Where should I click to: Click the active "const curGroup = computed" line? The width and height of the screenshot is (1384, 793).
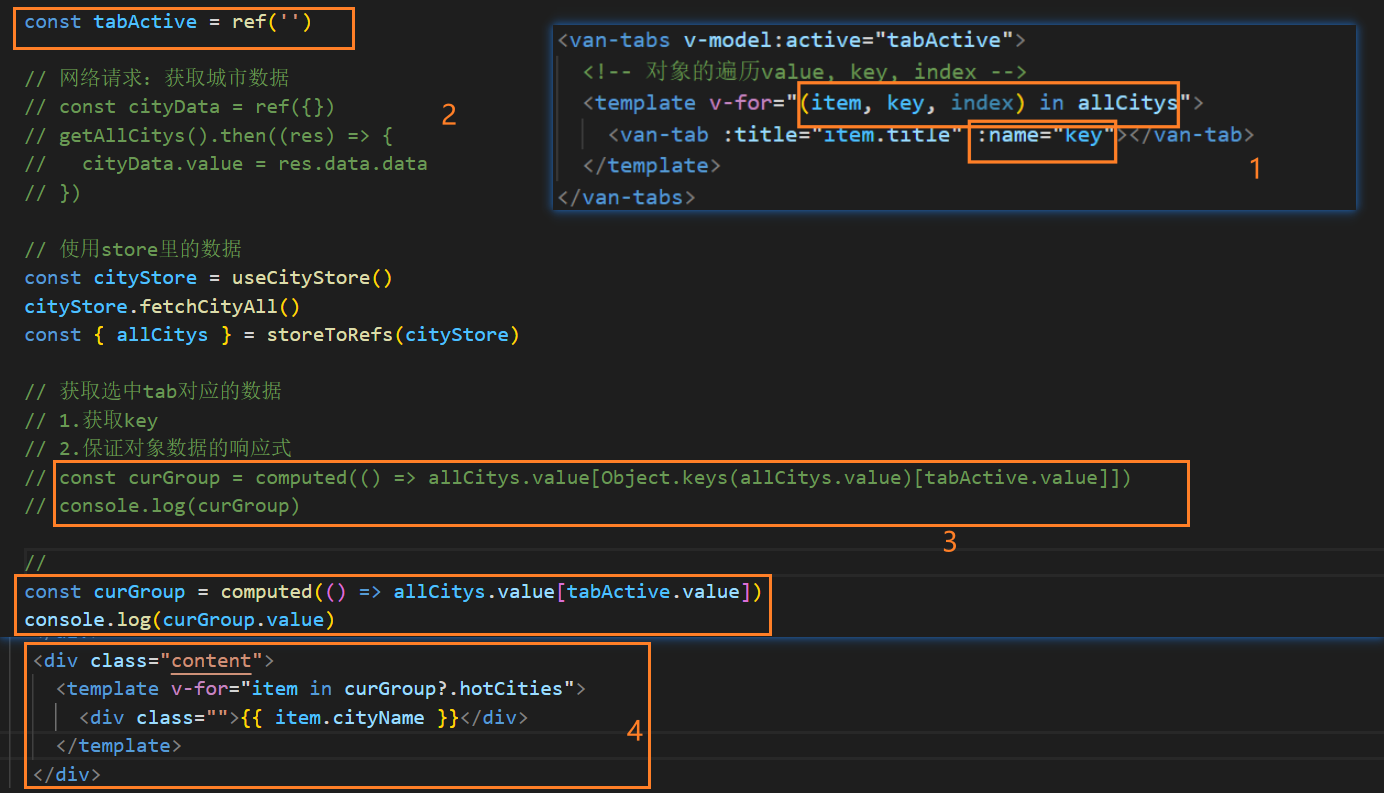pos(393,592)
